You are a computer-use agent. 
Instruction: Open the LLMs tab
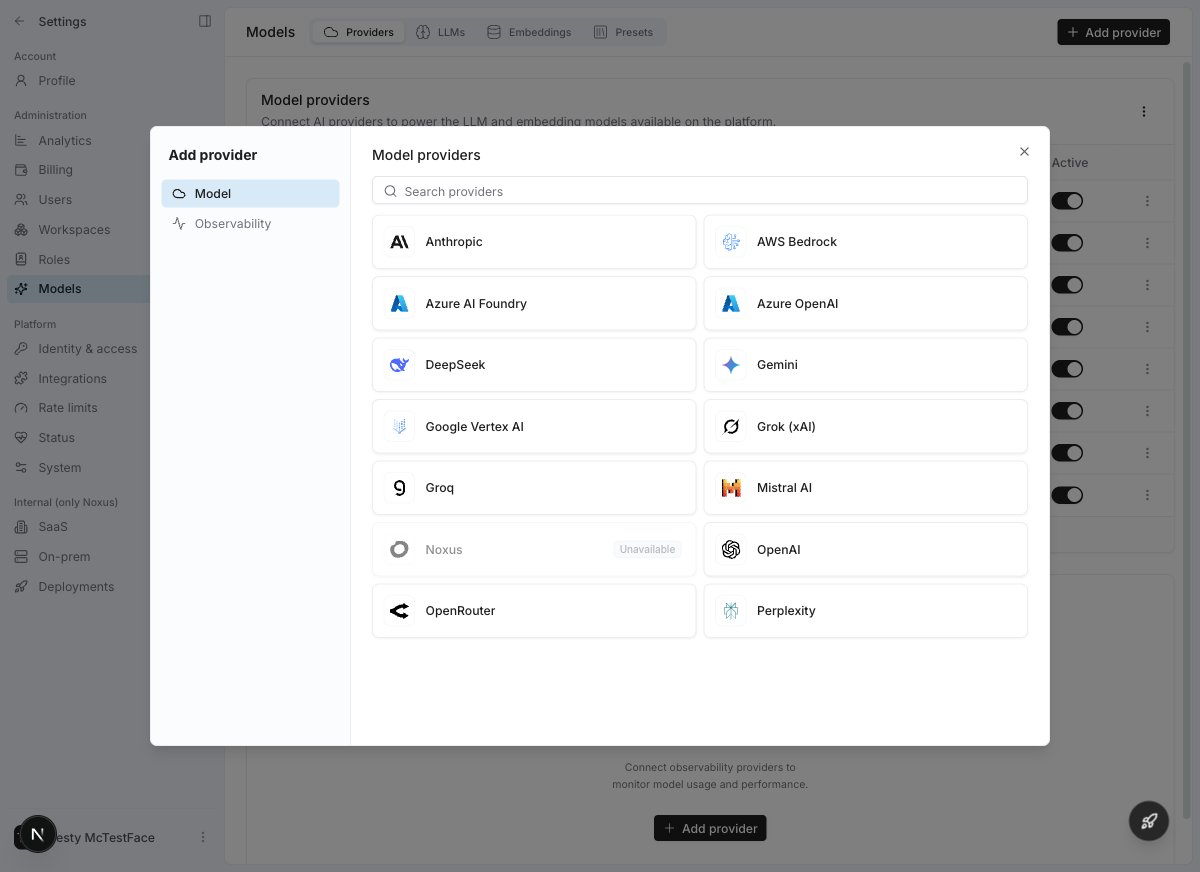tap(440, 32)
